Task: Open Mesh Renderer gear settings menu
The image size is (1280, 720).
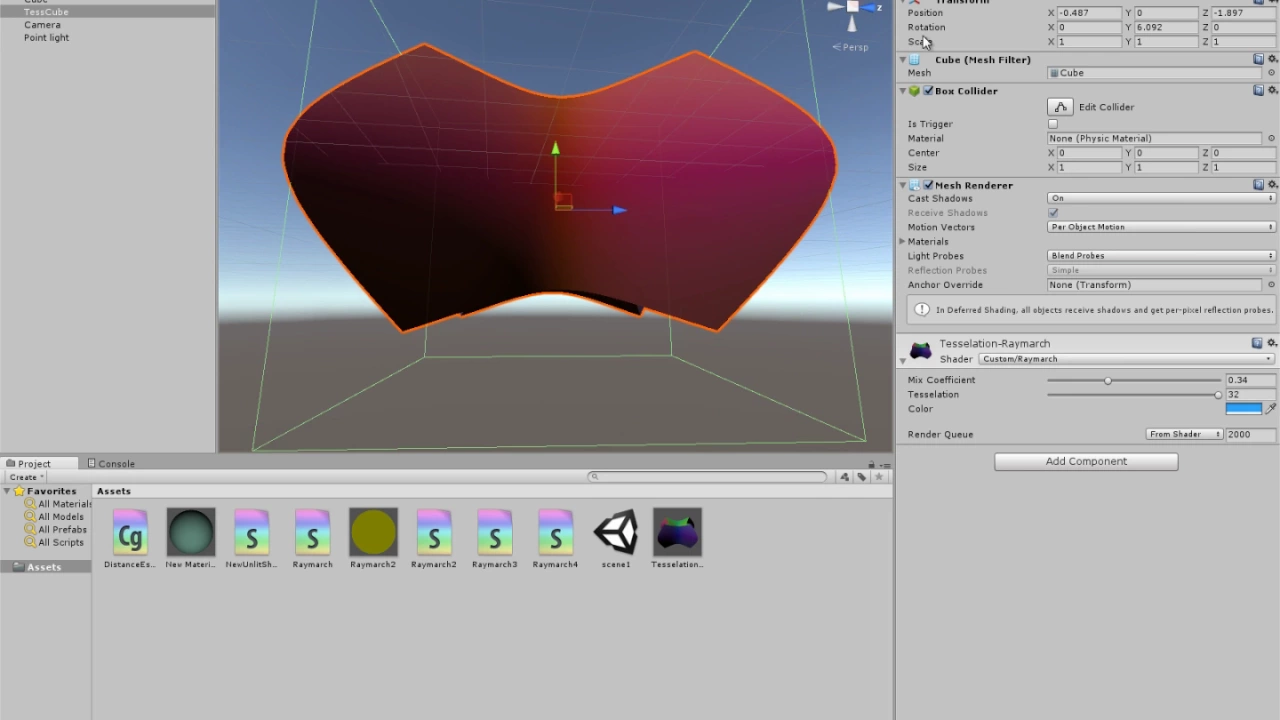Action: (1272, 185)
